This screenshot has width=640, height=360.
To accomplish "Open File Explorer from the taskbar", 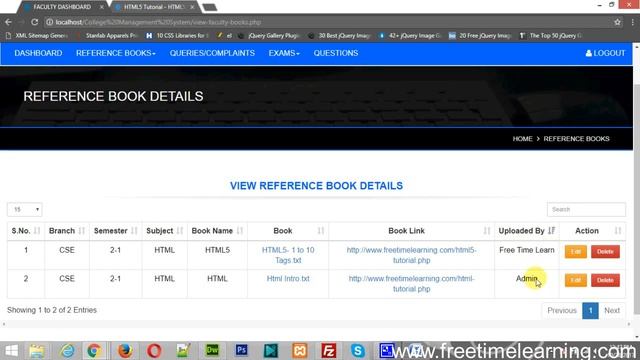I will [x=36, y=351].
